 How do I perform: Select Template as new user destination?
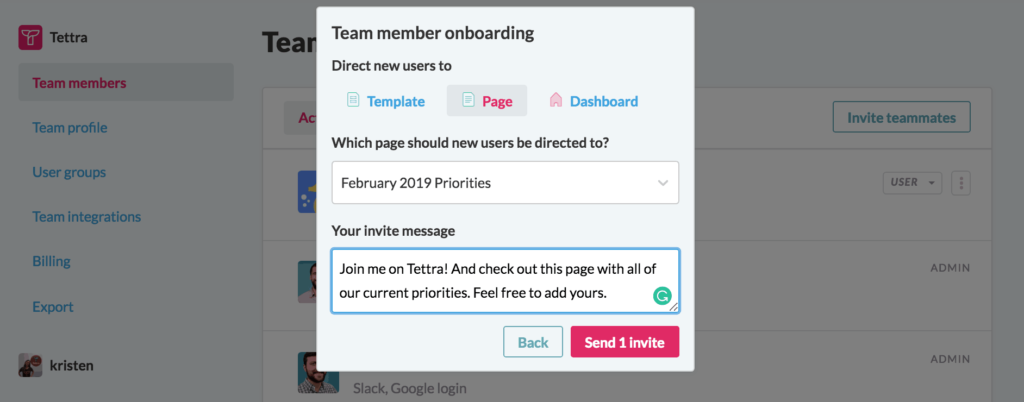coord(385,101)
